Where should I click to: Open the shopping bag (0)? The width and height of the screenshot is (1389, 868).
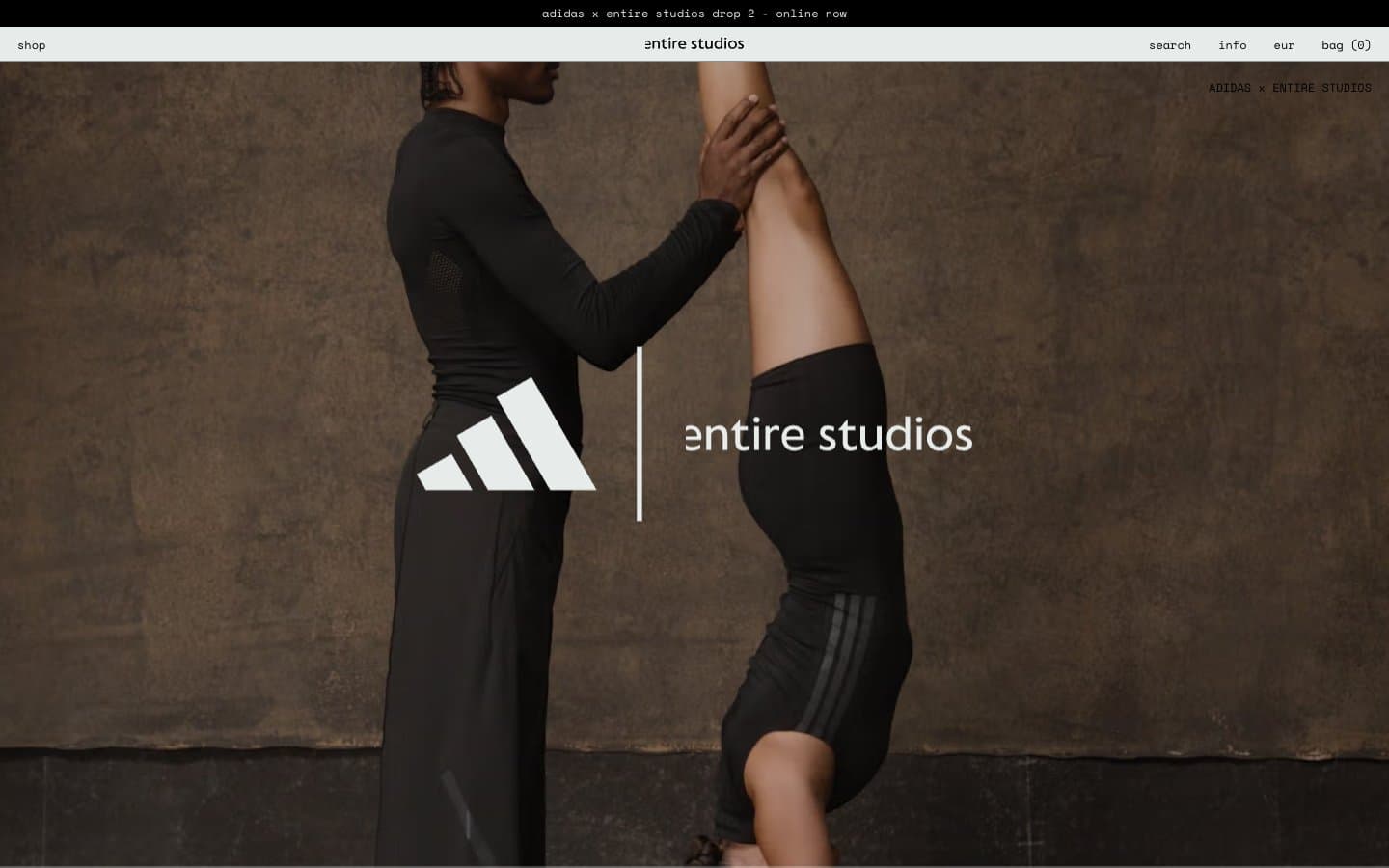coord(1347,45)
